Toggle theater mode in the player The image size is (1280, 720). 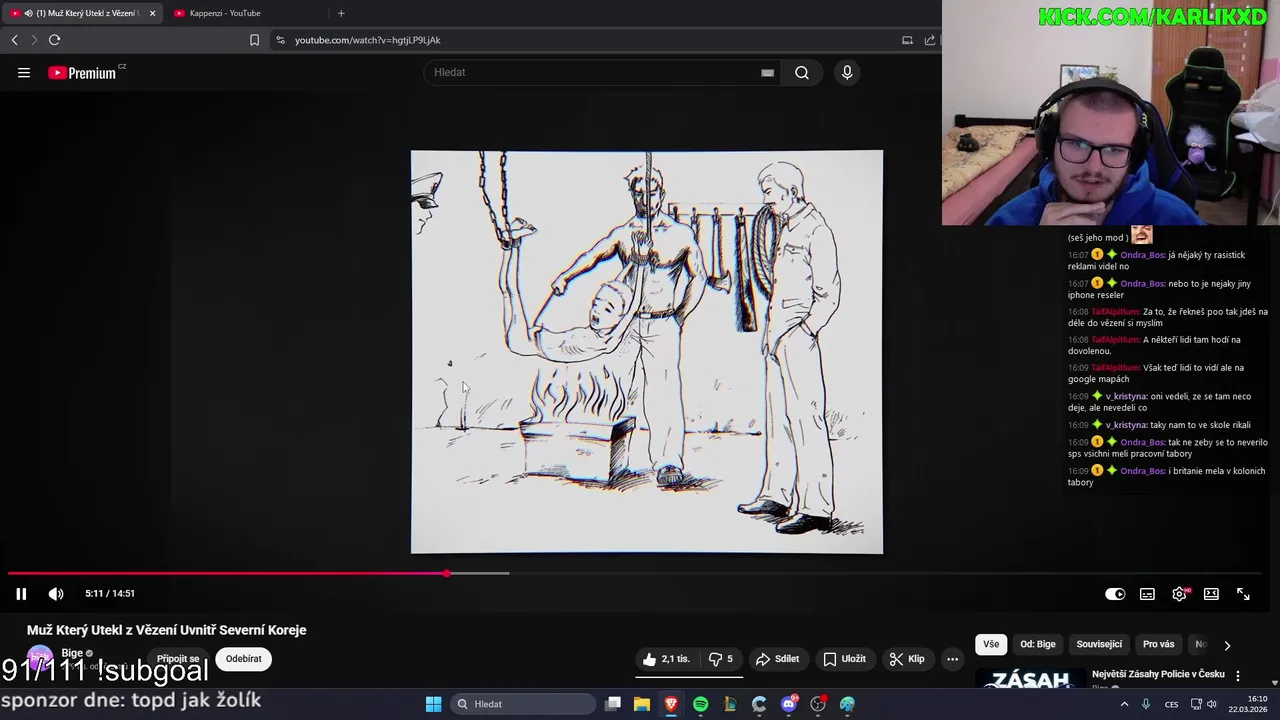[x=1211, y=594]
